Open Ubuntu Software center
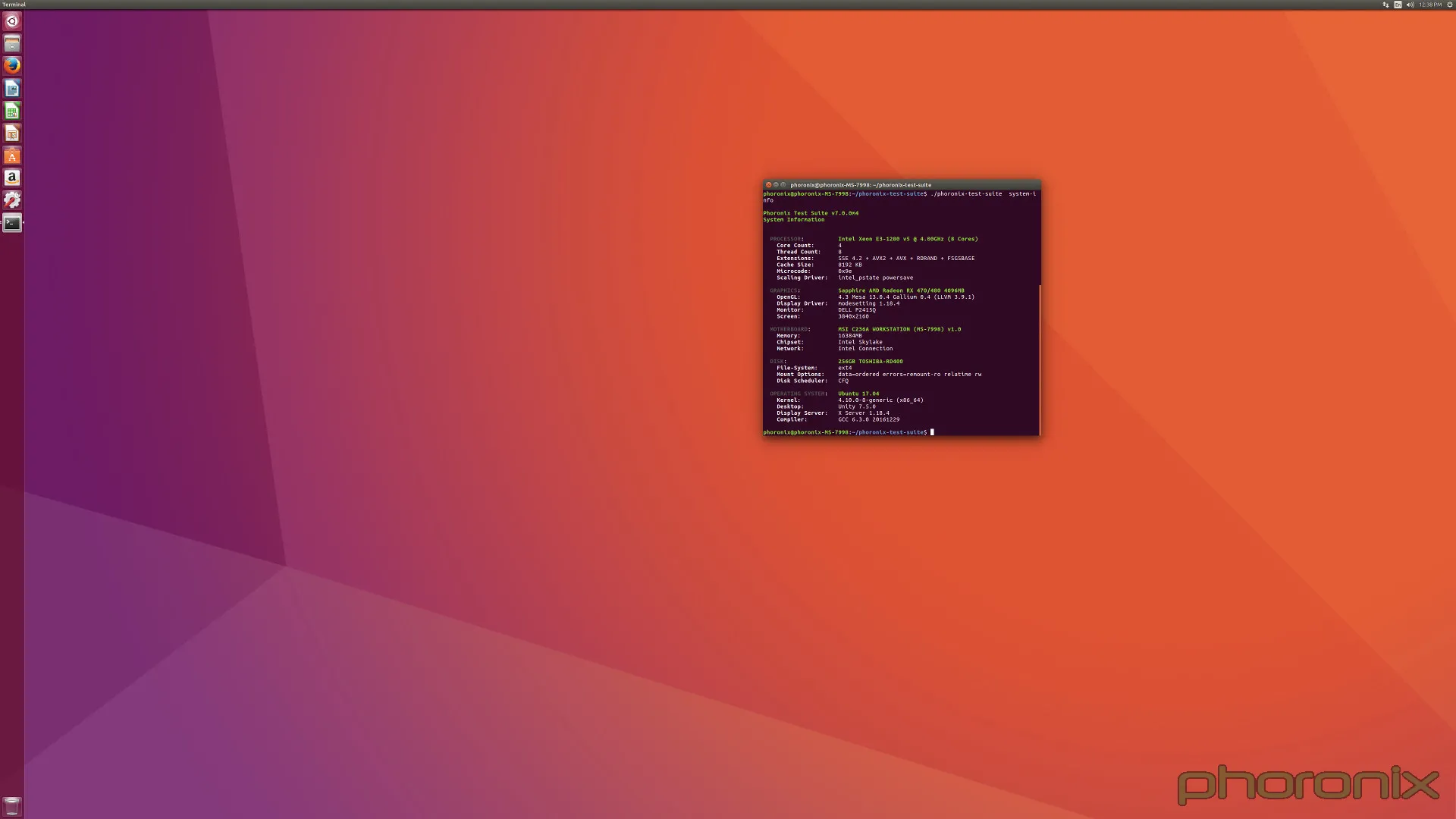The height and width of the screenshot is (819, 1456). [x=11, y=156]
